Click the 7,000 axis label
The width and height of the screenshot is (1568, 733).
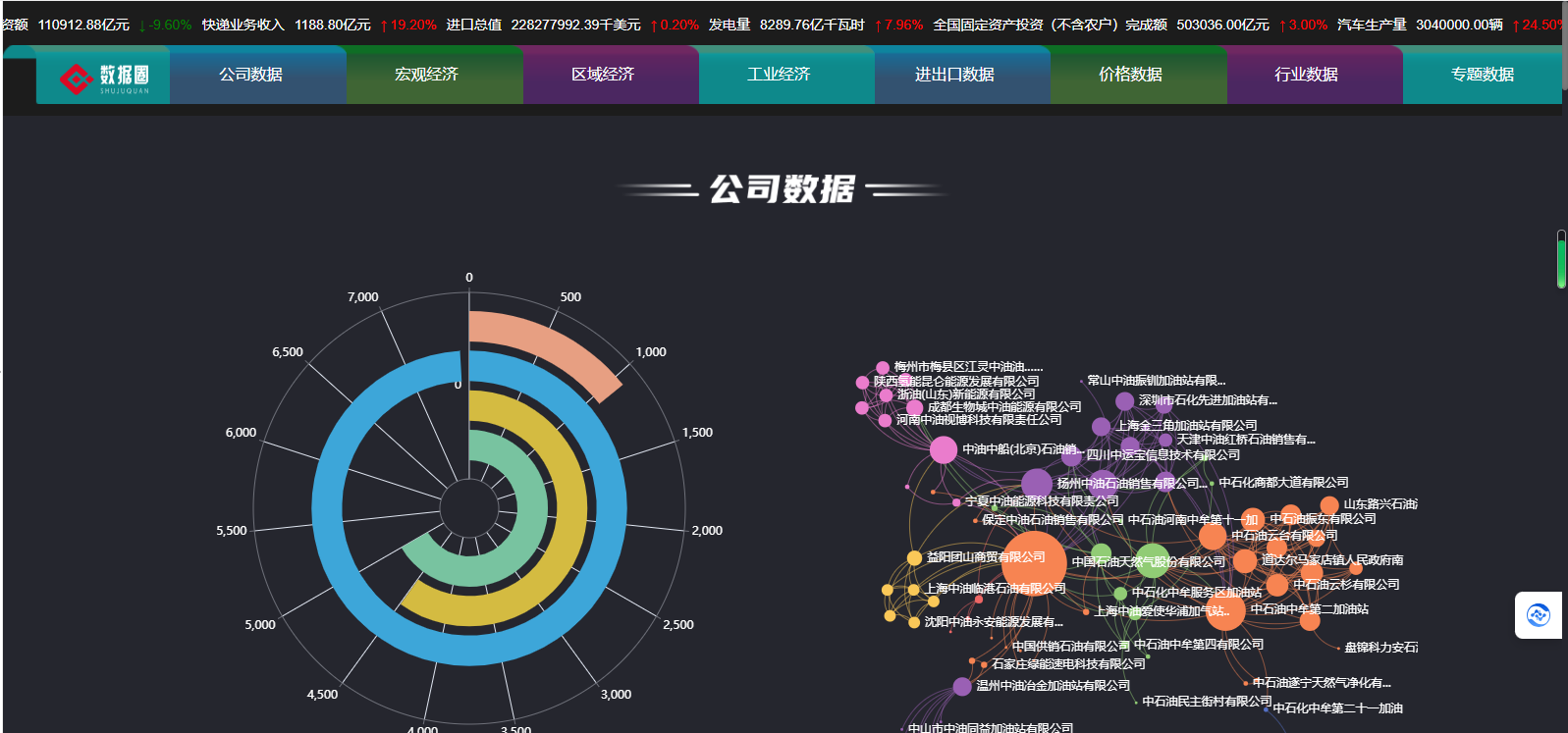(362, 297)
